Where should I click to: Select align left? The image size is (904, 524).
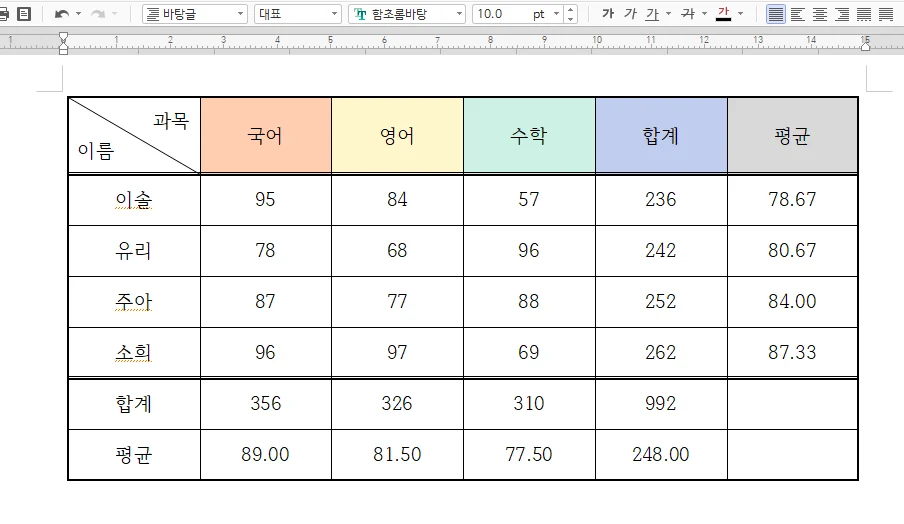pos(798,14)
